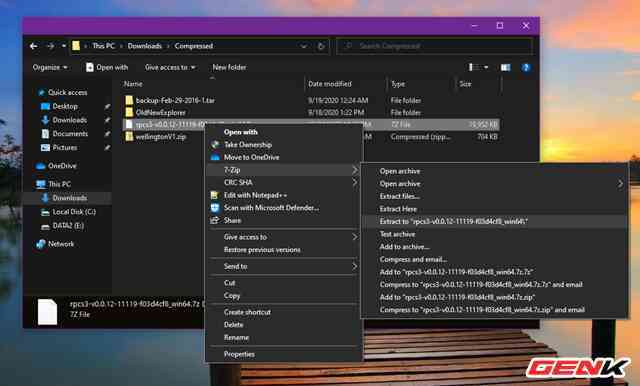Refresh the current folder
Image resolution: width=640 pixels, height=386 pixels.
tap(321, 46)
